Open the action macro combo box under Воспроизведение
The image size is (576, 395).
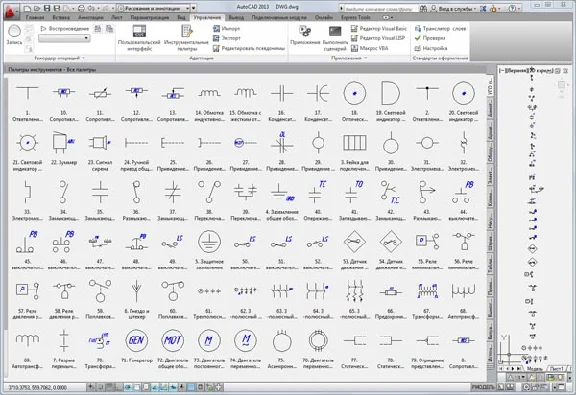[64, 38]
